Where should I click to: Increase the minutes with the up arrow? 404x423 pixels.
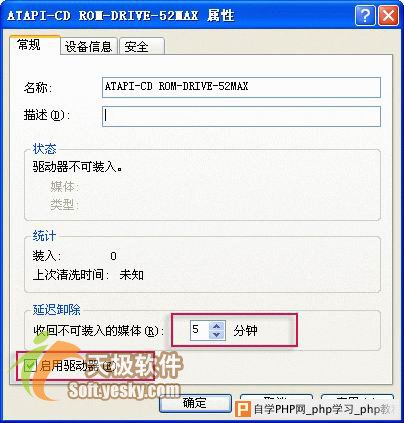point(217,326)
